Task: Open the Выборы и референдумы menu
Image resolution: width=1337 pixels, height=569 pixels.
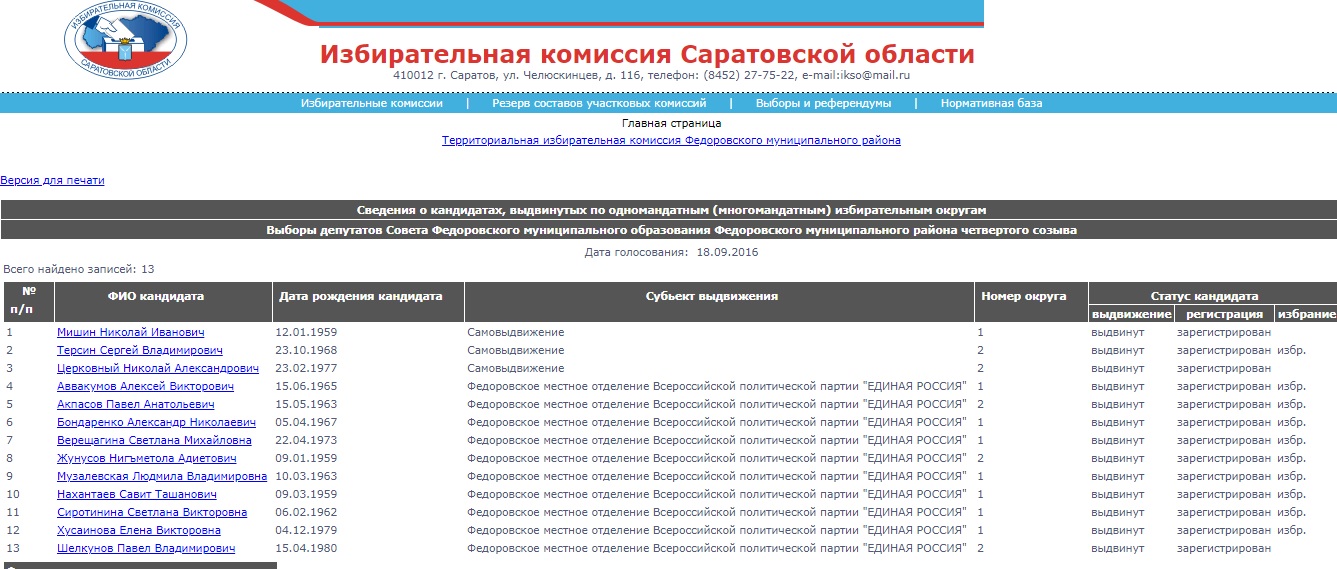Action: click(823, 103)
